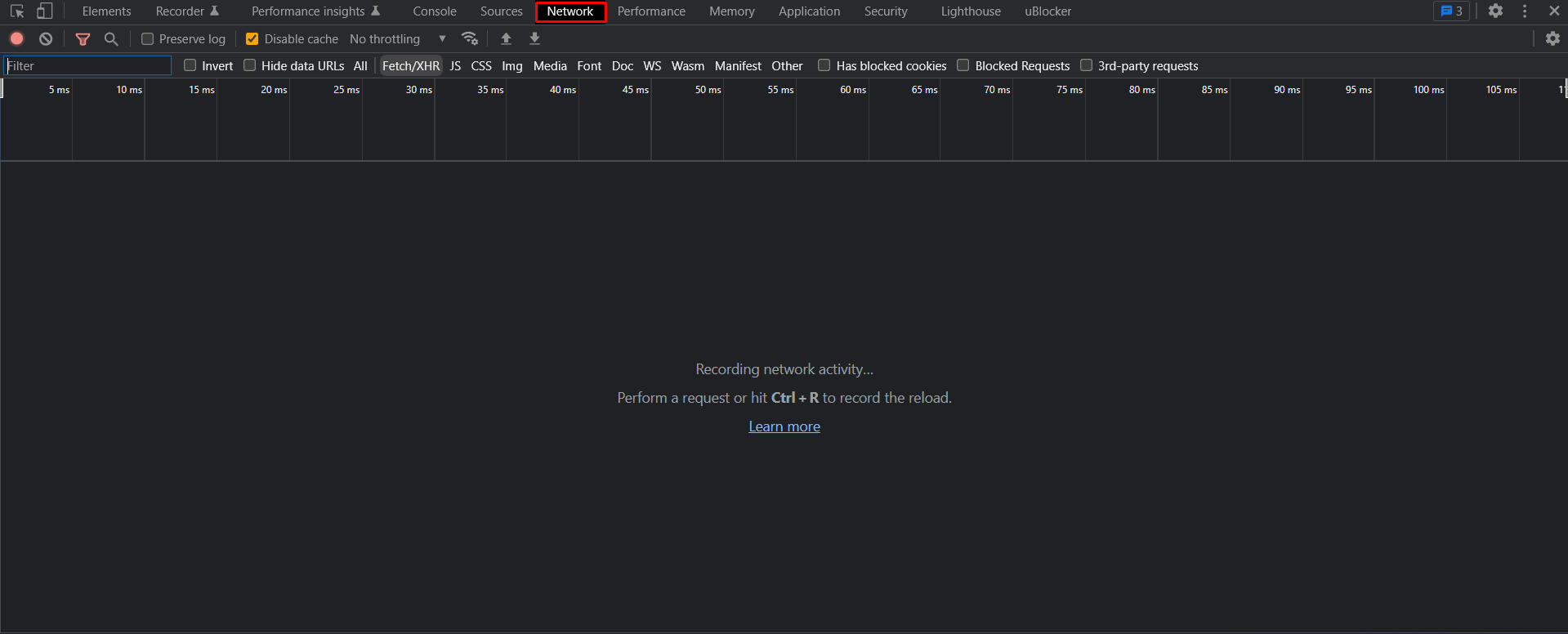Switch to the Recorder tab

tap(187, 11)
